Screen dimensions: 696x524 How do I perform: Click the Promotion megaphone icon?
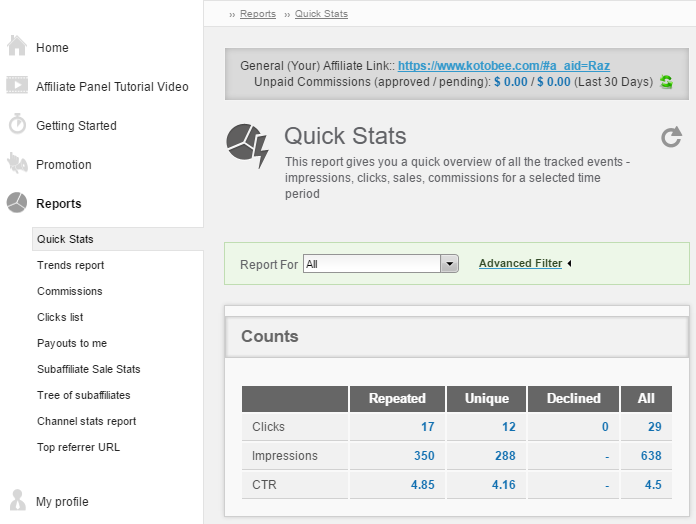click(x=17, y=164)
